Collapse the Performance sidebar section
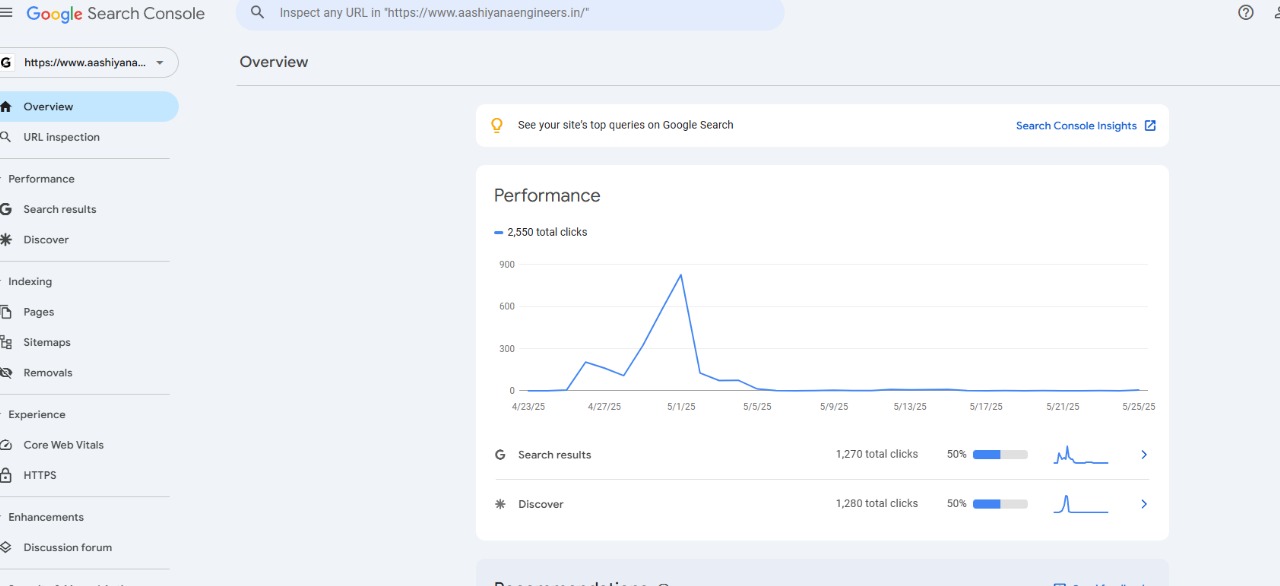1280x586 pixels. (x=41, y=179)
